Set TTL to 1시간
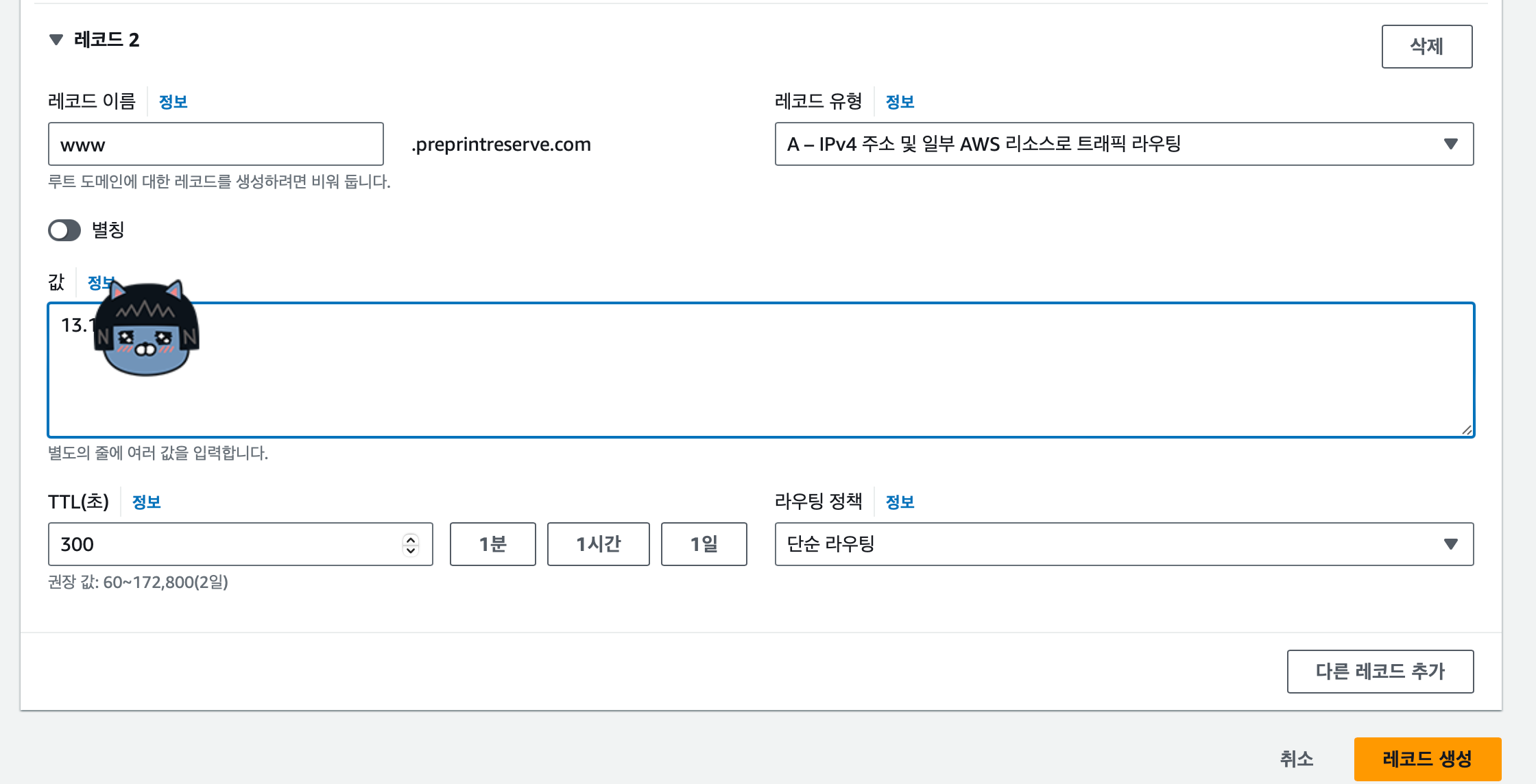Image resolution: width=1536 pixels, height=784 pixels. pos(598,544)
